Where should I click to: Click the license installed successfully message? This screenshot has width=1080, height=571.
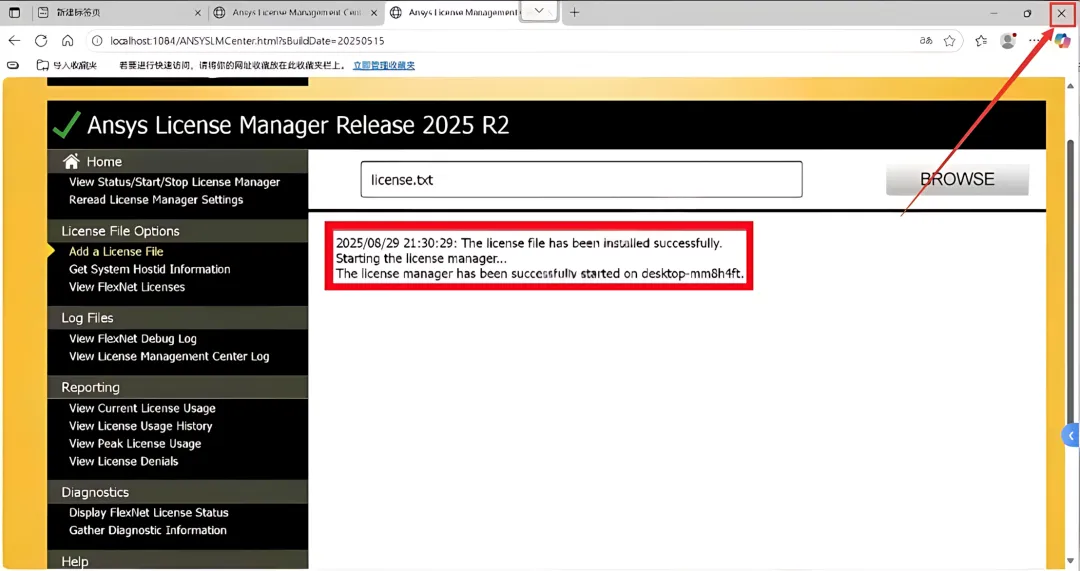(529, 243)
